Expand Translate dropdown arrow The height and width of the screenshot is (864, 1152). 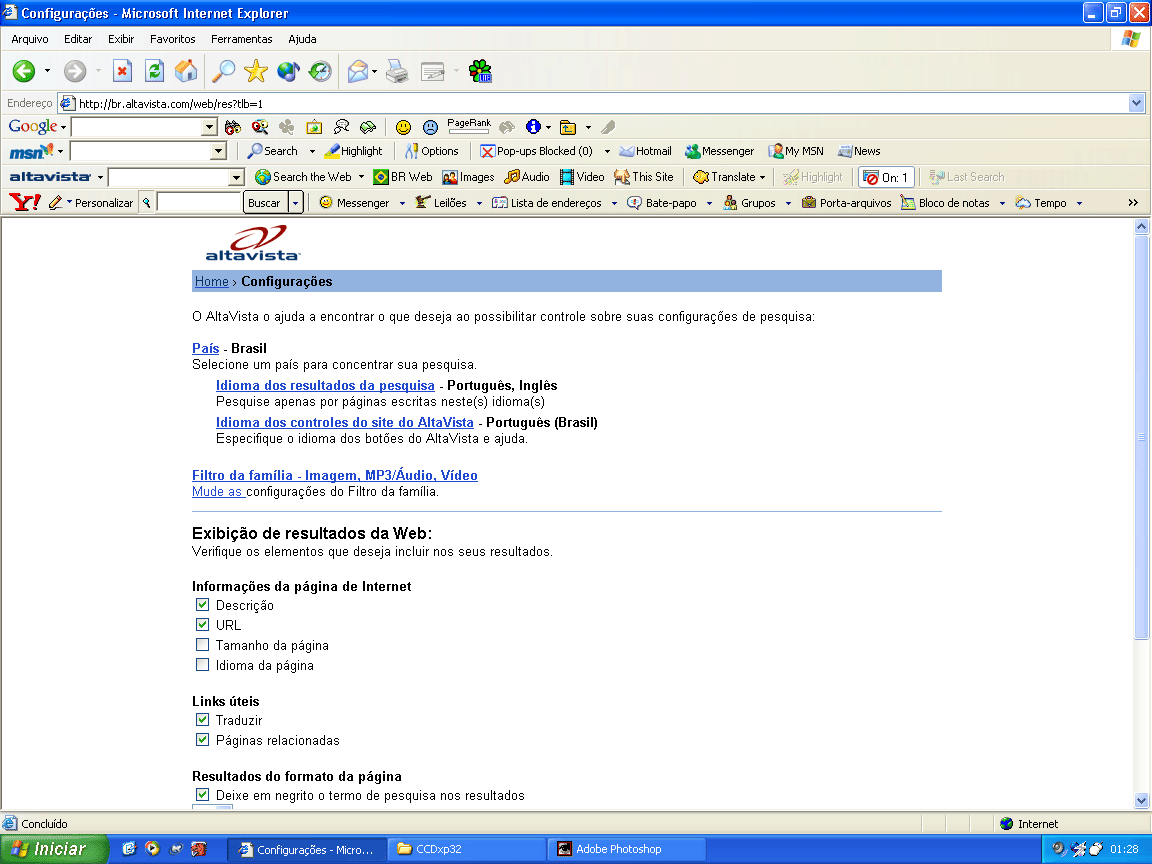pyautogui.click(x=763, y=177)
